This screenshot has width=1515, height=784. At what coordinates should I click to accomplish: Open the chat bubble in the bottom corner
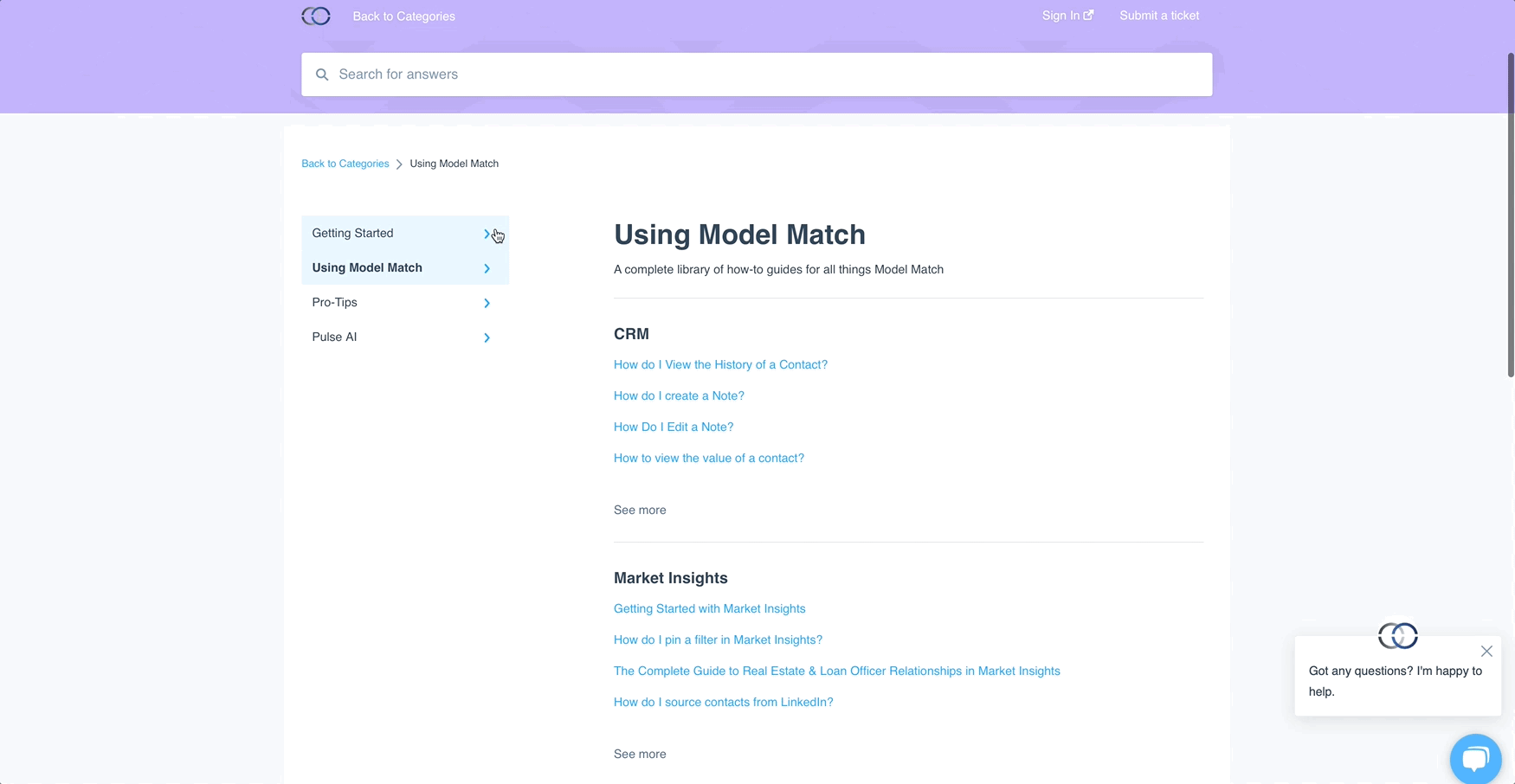tap(1475, 758)
